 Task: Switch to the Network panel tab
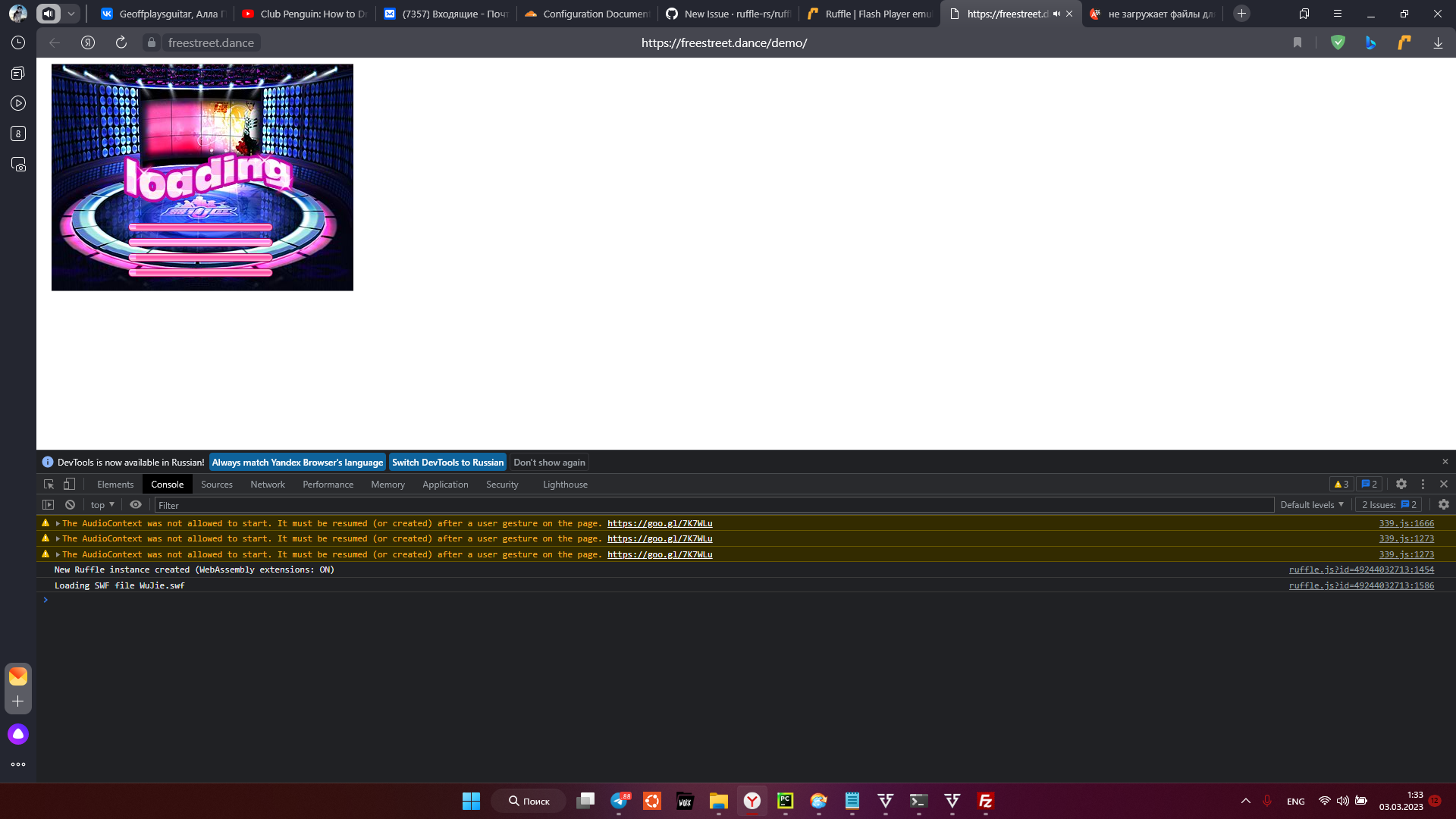click(267, 484)
